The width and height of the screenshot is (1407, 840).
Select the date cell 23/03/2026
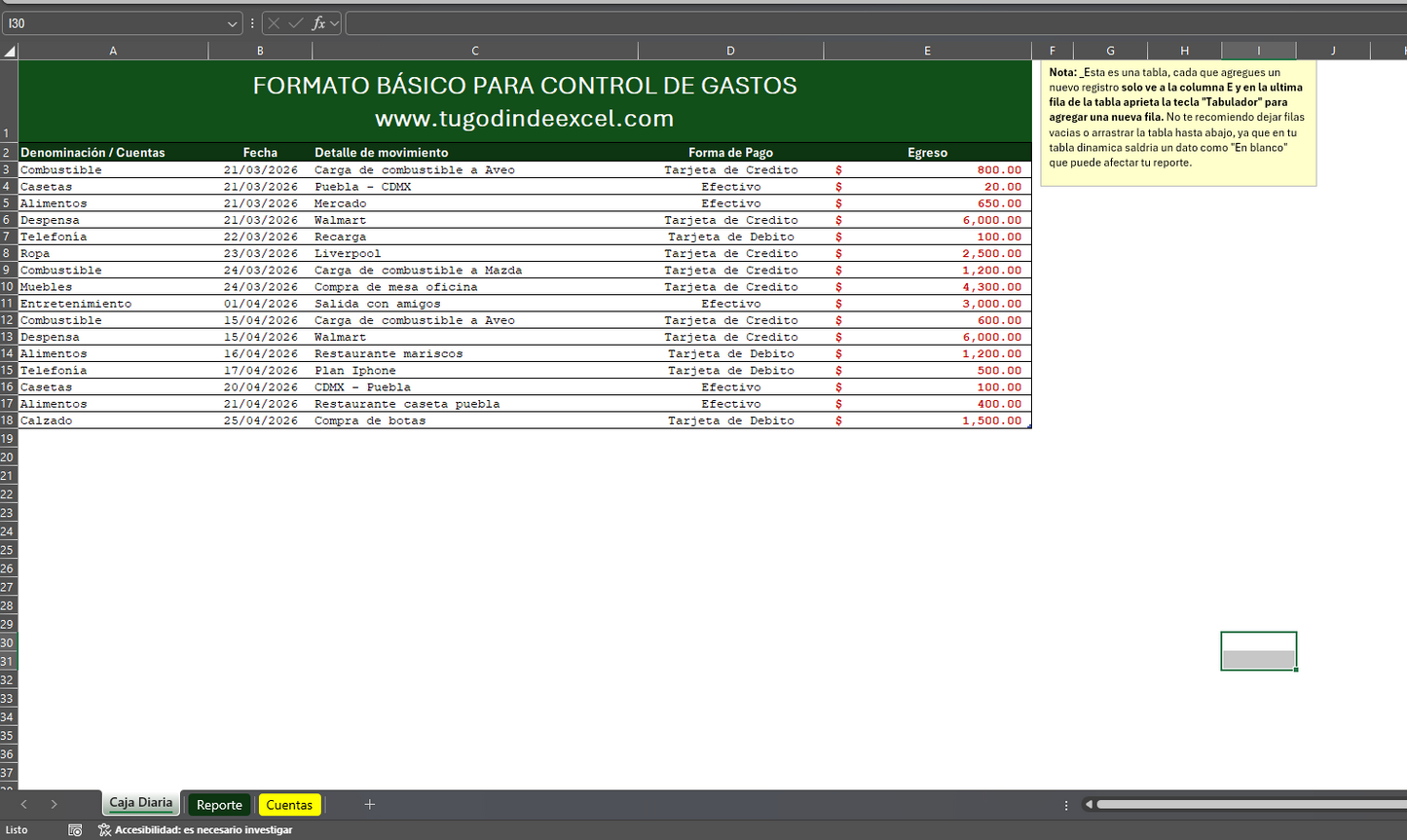pyautogui.click(x=260, y=253)
